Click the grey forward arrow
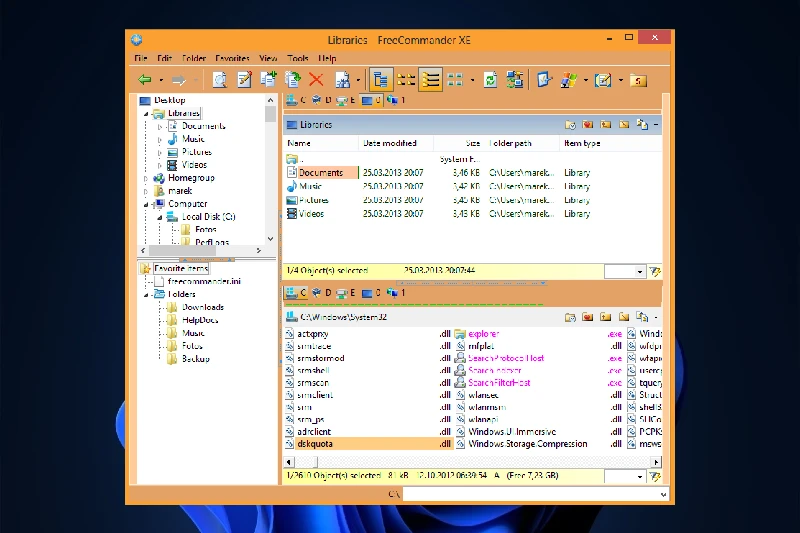Viewport: 800px width, 533px height. point(179,80)
